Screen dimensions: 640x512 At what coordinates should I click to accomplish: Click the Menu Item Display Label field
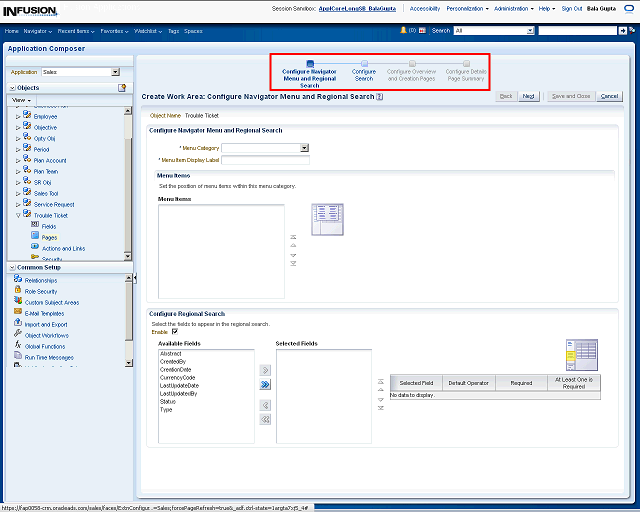coord(265,159)
